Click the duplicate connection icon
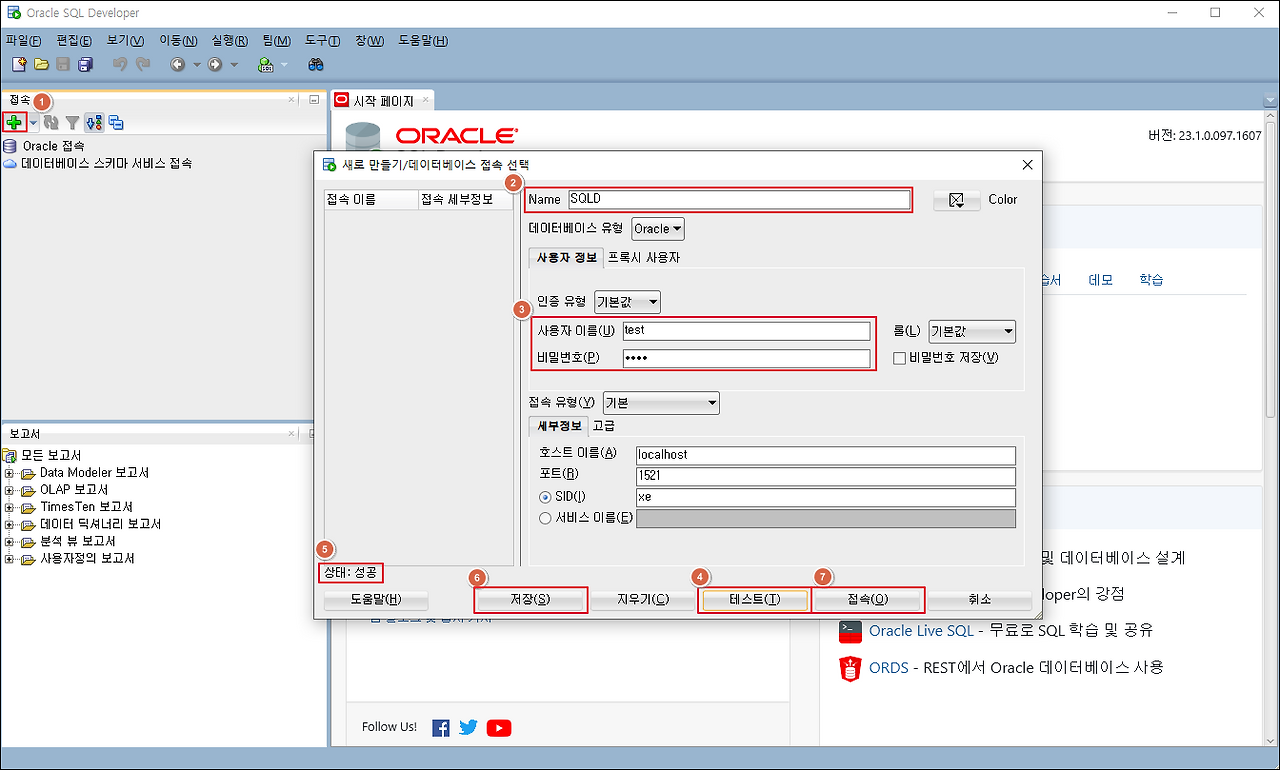 click(x=116, y=122)
